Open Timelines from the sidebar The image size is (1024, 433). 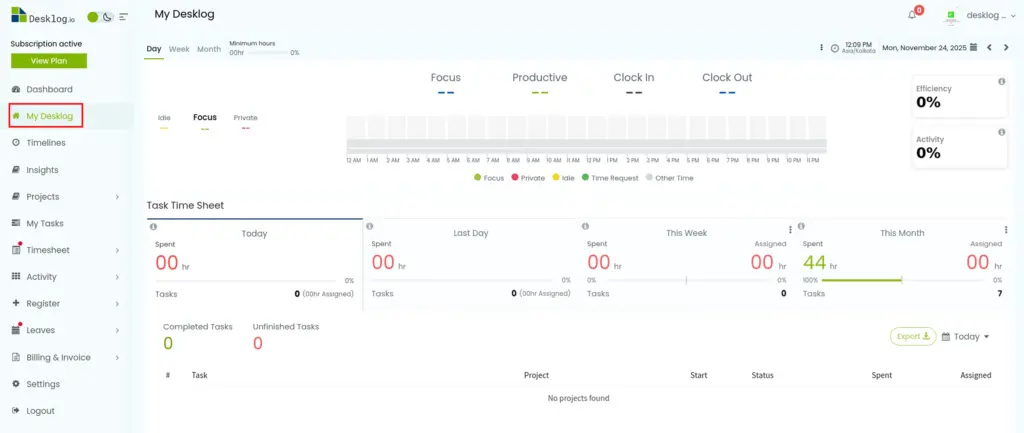pos(46,143)
